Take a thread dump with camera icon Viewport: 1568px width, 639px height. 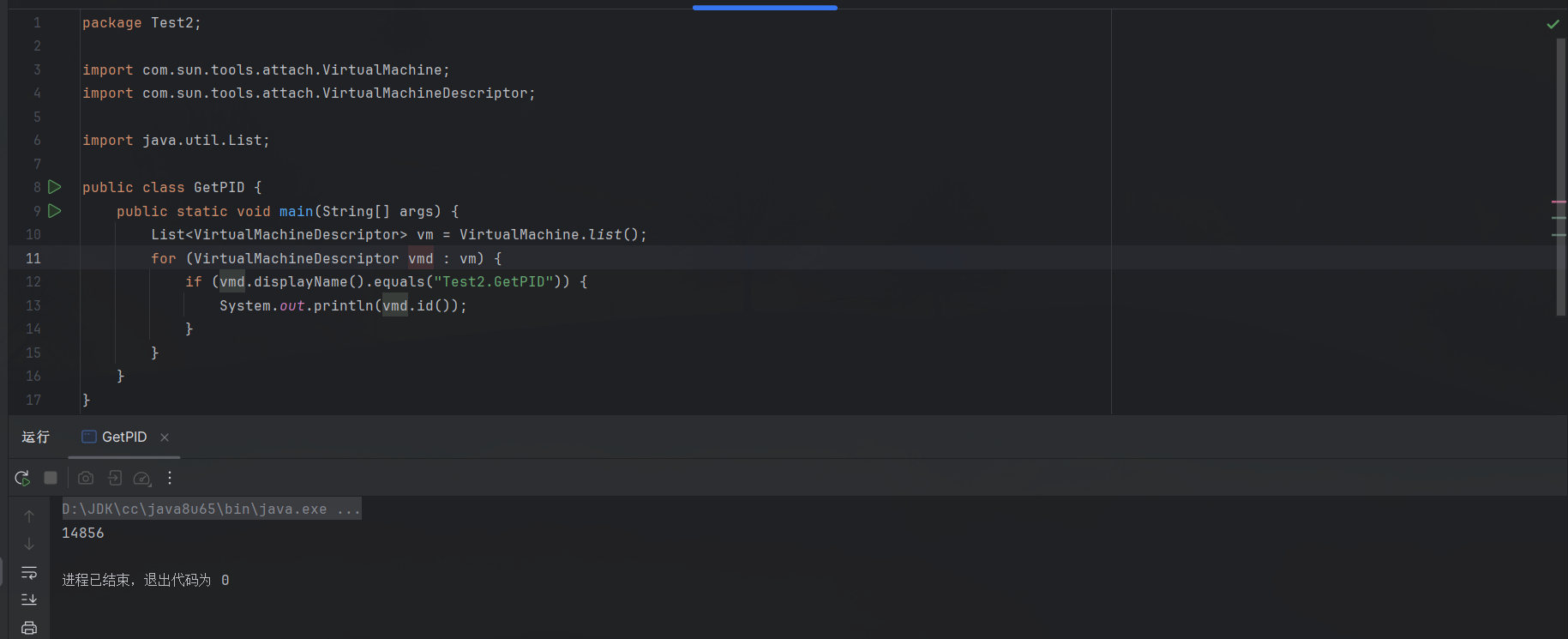[x=86, y=478]
